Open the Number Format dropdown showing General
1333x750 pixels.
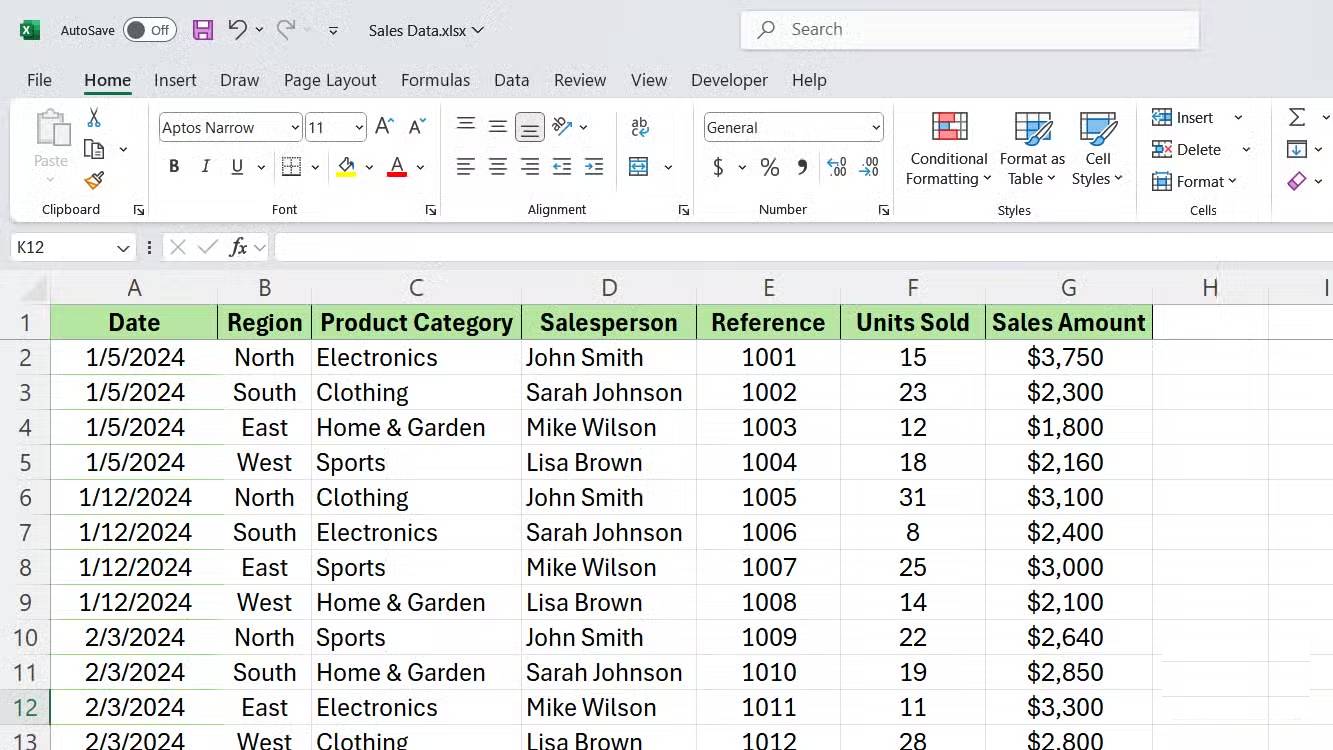coord(875,127)
